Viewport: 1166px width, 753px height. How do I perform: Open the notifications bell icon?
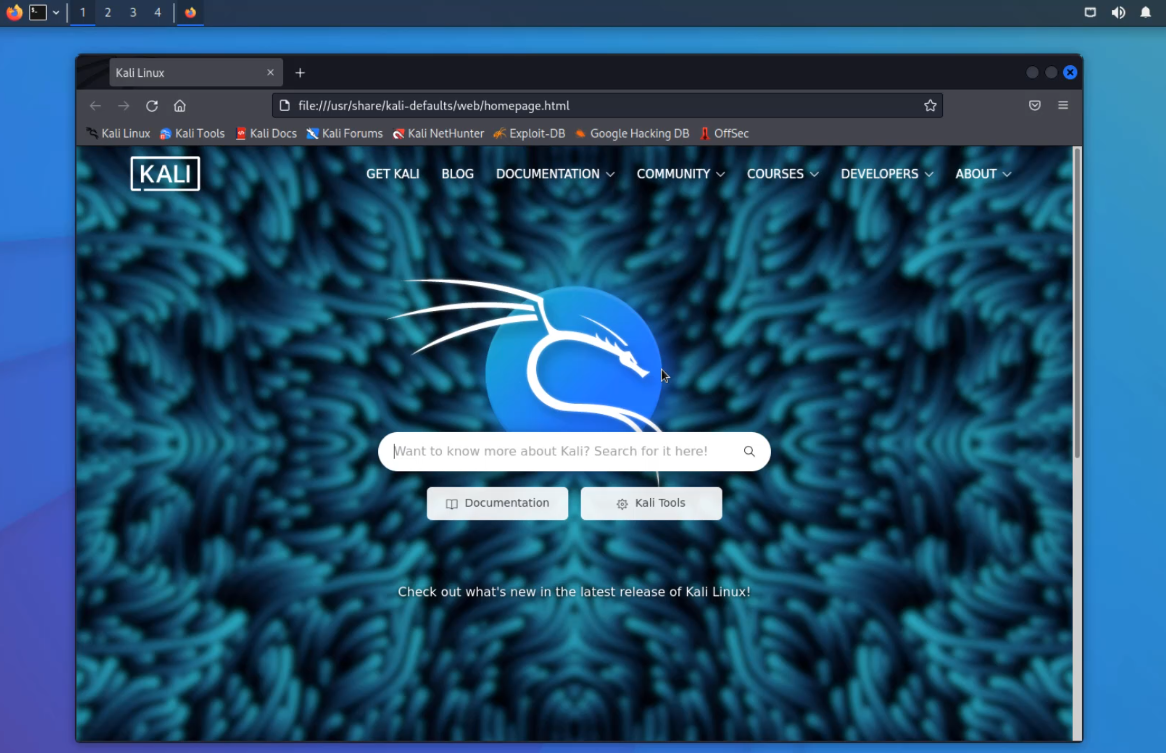coord(1145,12)
